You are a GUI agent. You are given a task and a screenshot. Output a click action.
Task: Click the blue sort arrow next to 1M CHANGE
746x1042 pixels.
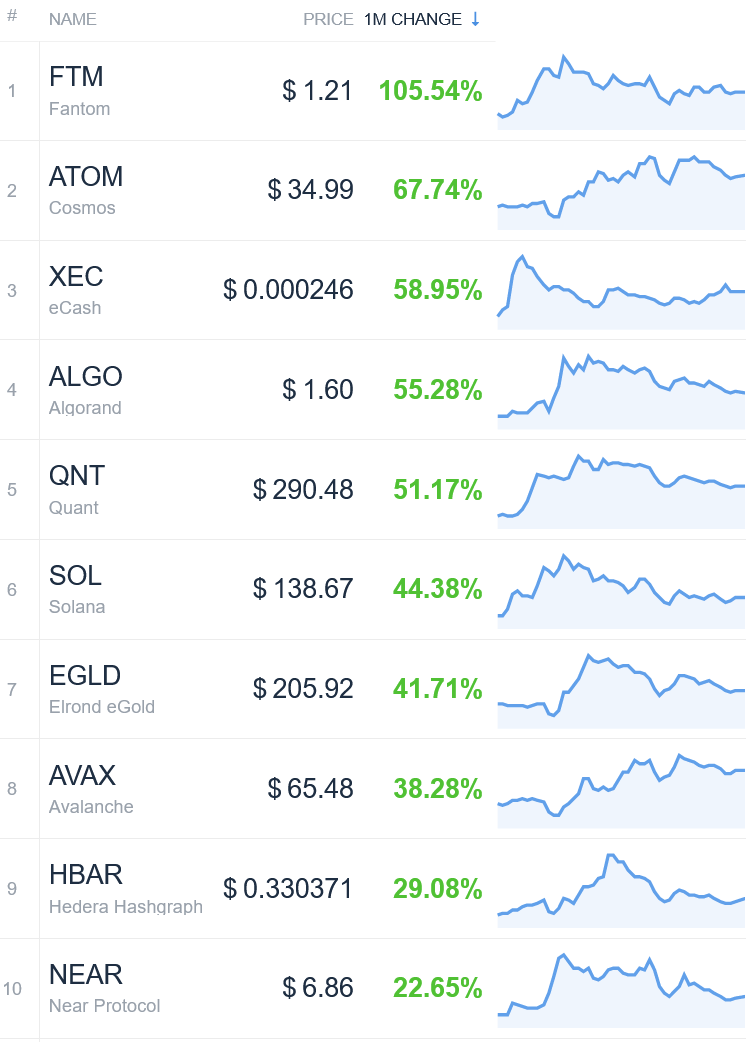475,19
